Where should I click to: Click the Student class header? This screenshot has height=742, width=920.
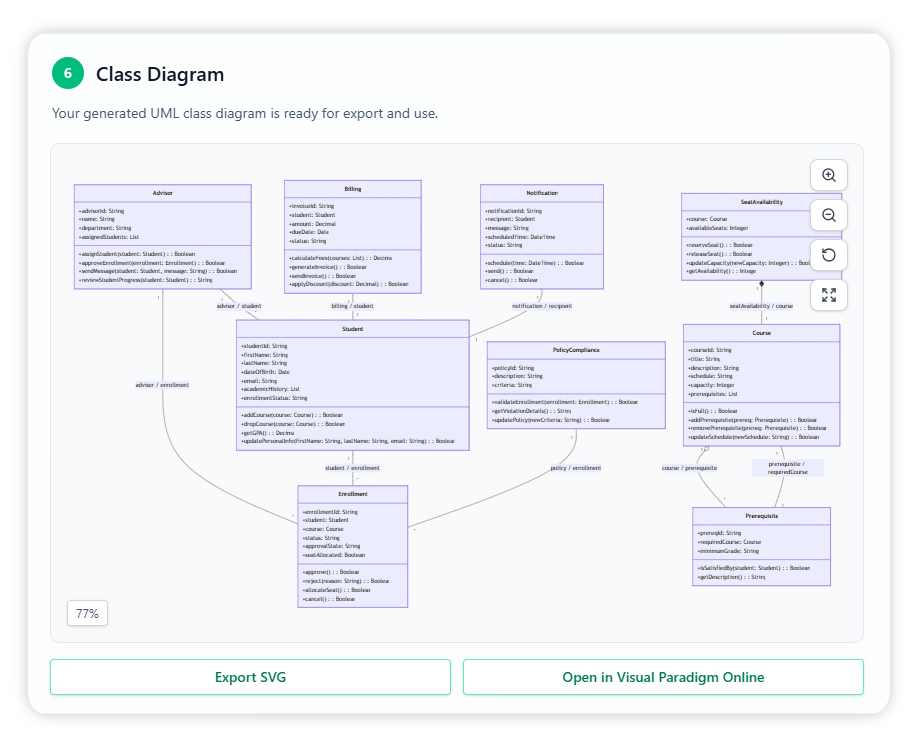(352, 328)
